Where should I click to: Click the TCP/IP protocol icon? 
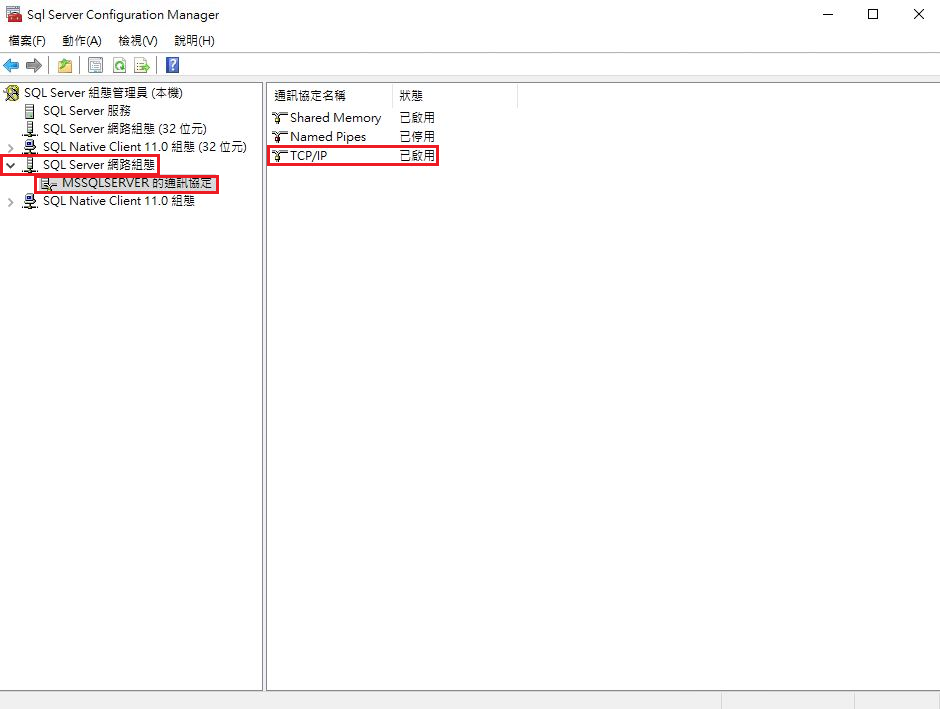[x=279, y=156]
